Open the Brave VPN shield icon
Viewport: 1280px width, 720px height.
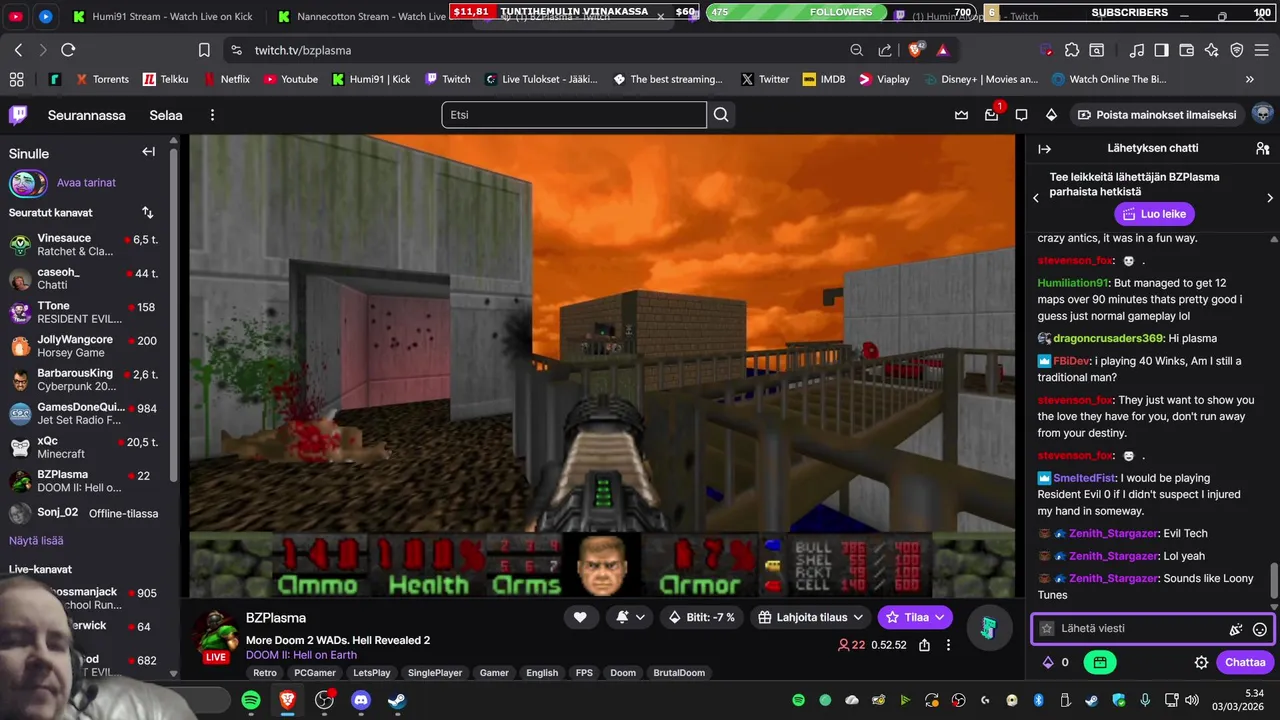(1237, 50)
